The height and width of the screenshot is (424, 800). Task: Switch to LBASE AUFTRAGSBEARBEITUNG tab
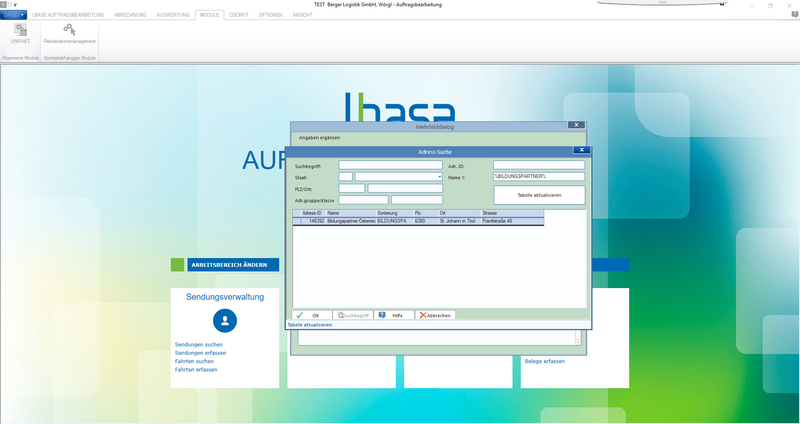click(x=68, y=15)
